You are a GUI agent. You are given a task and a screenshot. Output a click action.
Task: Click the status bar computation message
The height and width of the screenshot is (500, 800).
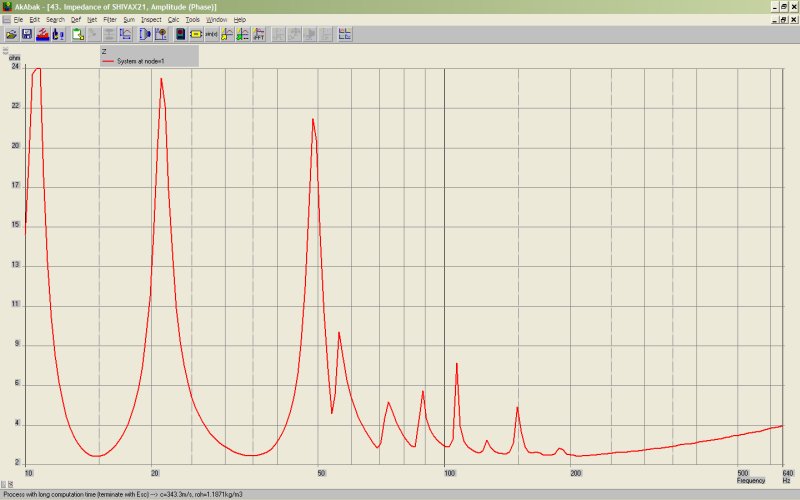[x=135, y=494]
